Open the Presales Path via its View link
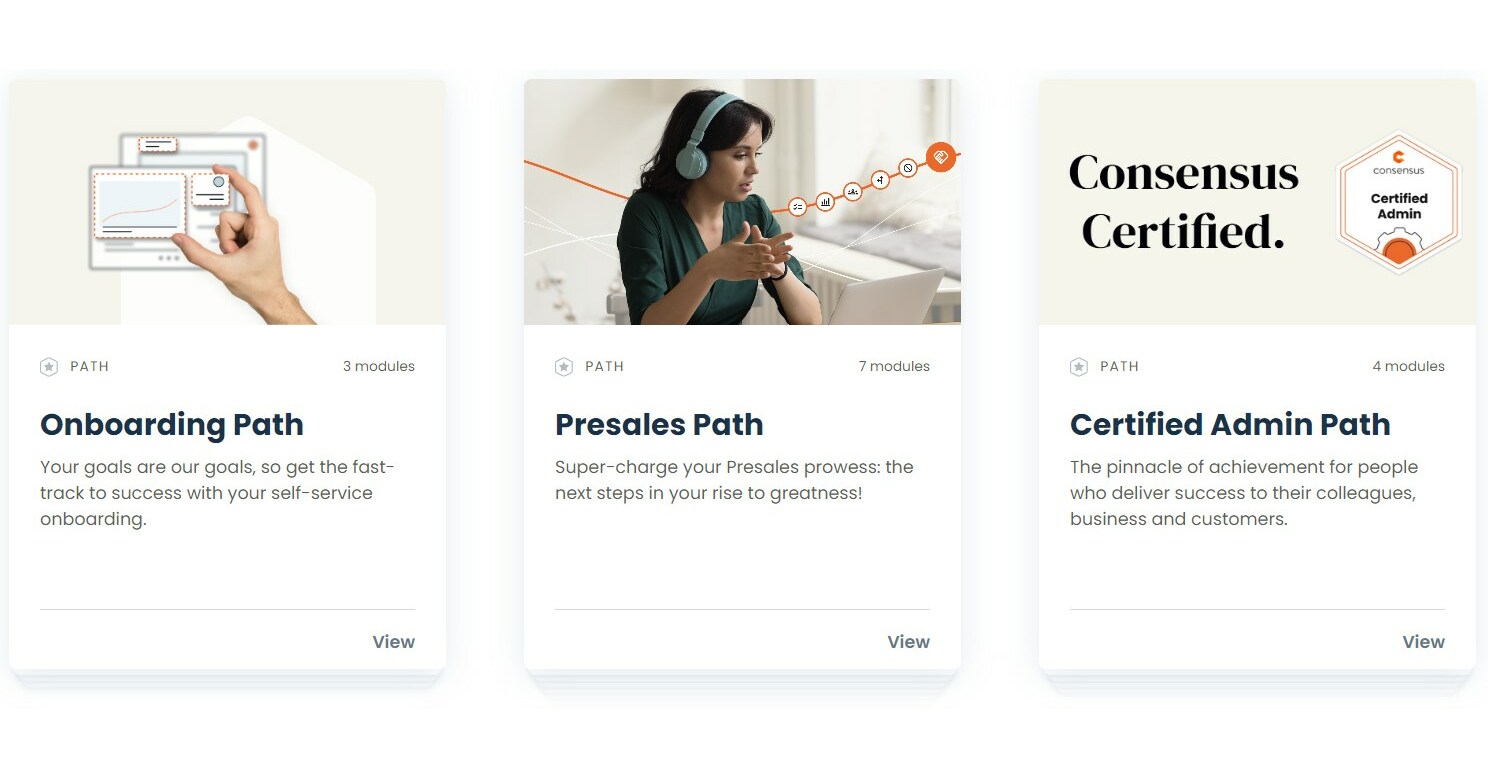Viewport: 1488px width, 779px height. [908, 641]
